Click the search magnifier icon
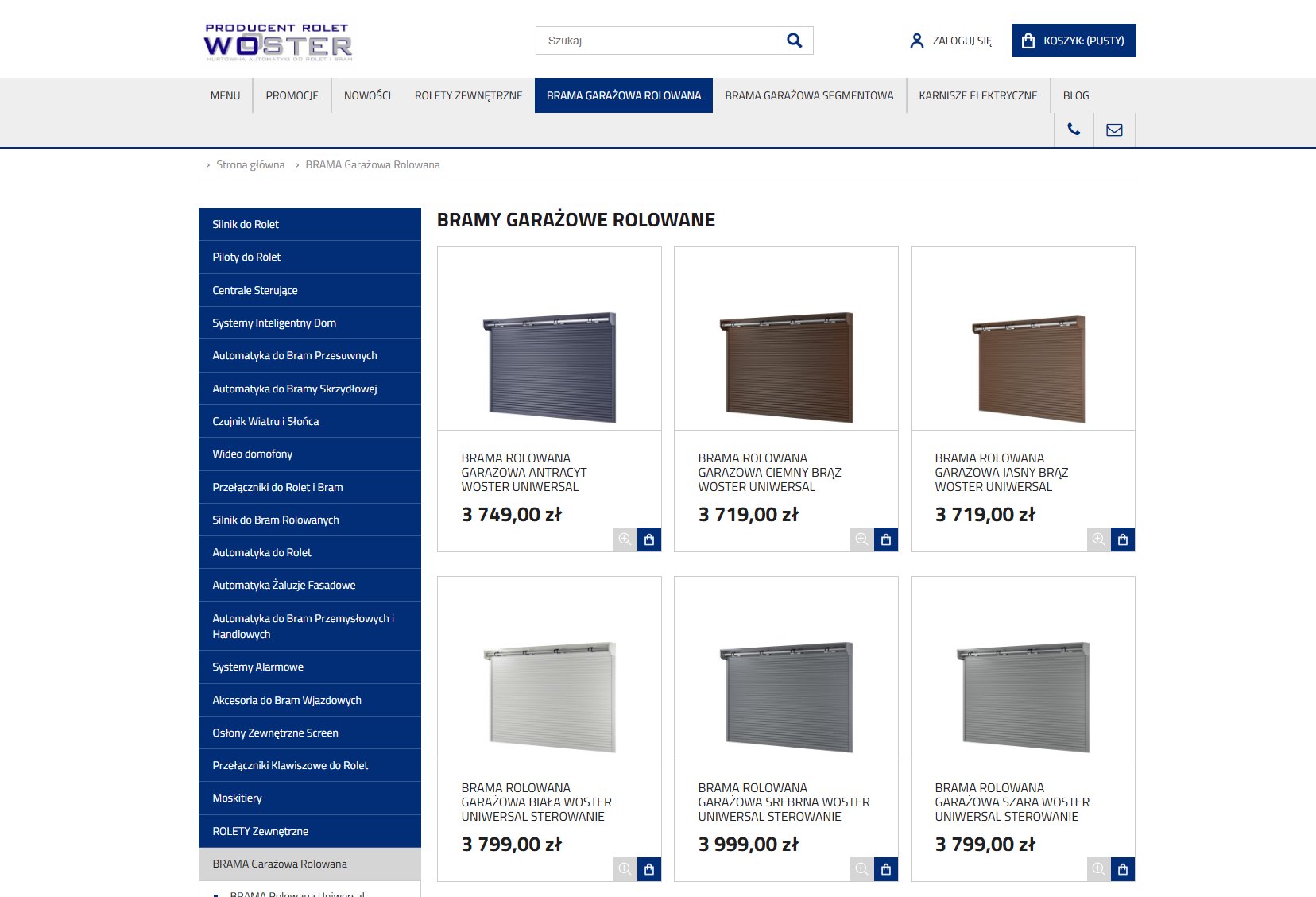Screen dimensions: 1316x897 [x=794, y=41]
